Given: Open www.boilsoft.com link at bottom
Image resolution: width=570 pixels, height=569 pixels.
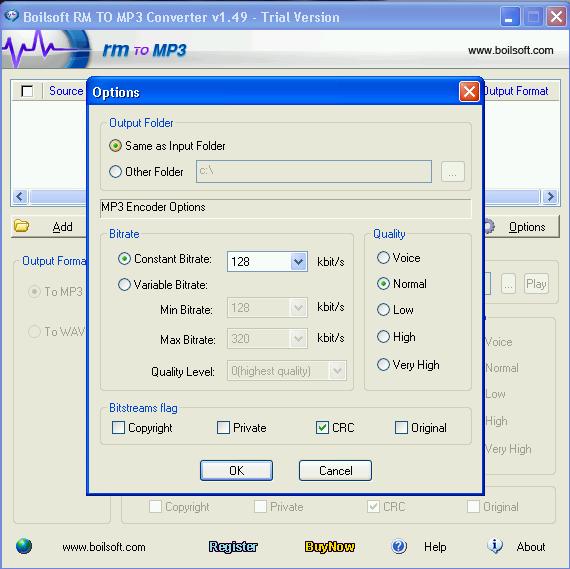Looking at the screenshot, I should [104, 547].
